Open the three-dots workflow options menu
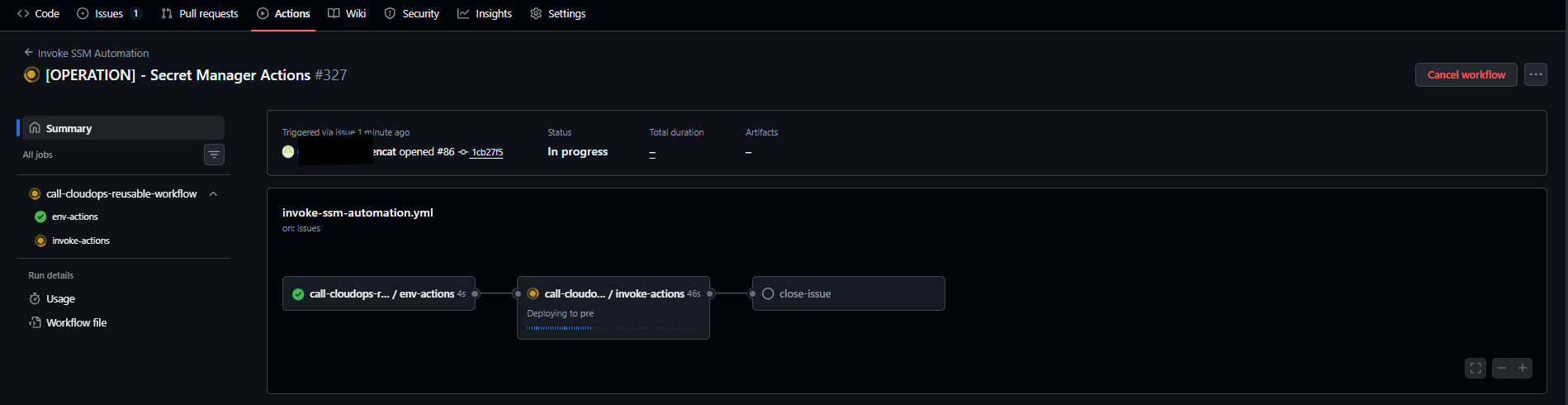This screenshot has height=405, width=1568. [x=1535, y=74]
